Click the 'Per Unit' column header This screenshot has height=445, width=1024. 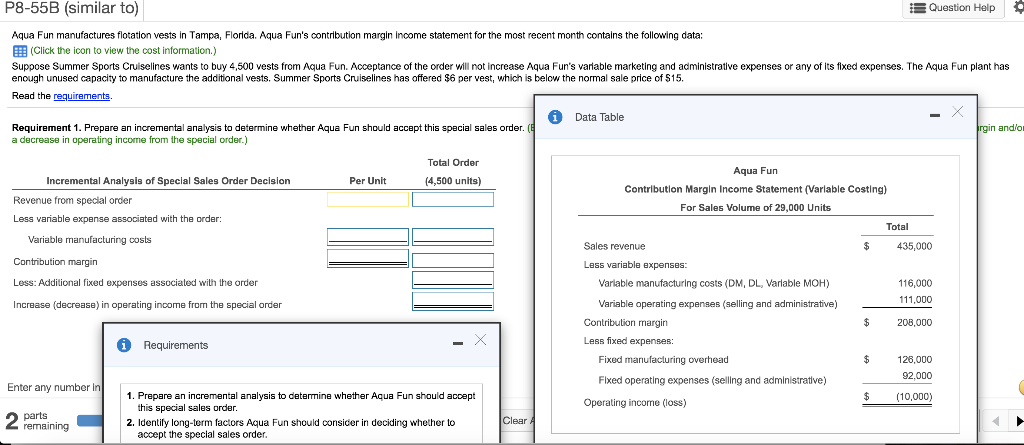[x=368, y=180]
